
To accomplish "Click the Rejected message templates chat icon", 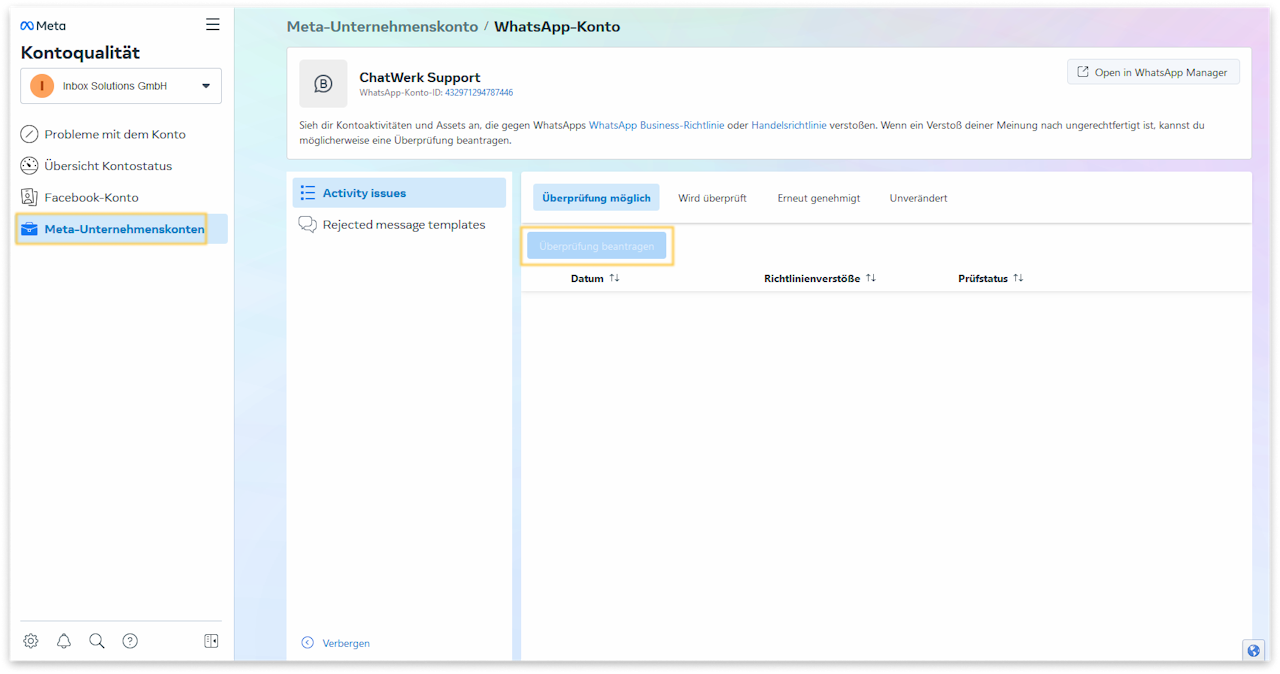I will pyautogui.click(x=308, y=225).
